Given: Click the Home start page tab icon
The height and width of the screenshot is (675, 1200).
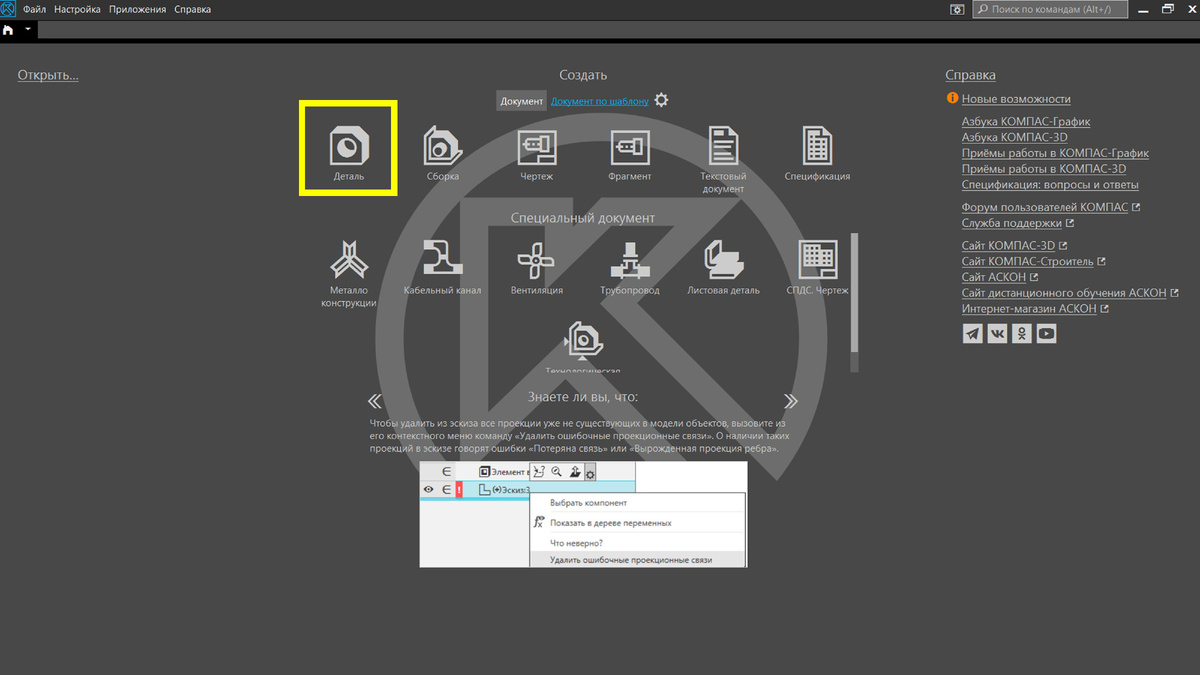Looking at the screenshot, I should click(9, 30).
